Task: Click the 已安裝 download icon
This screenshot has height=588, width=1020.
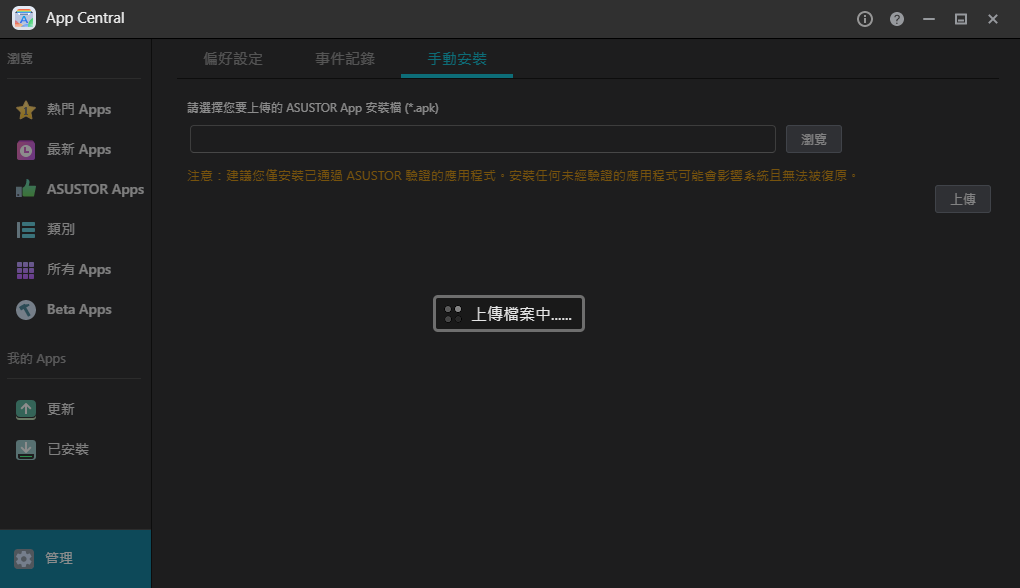Action: pyautogui.click(x=25, y=449)
